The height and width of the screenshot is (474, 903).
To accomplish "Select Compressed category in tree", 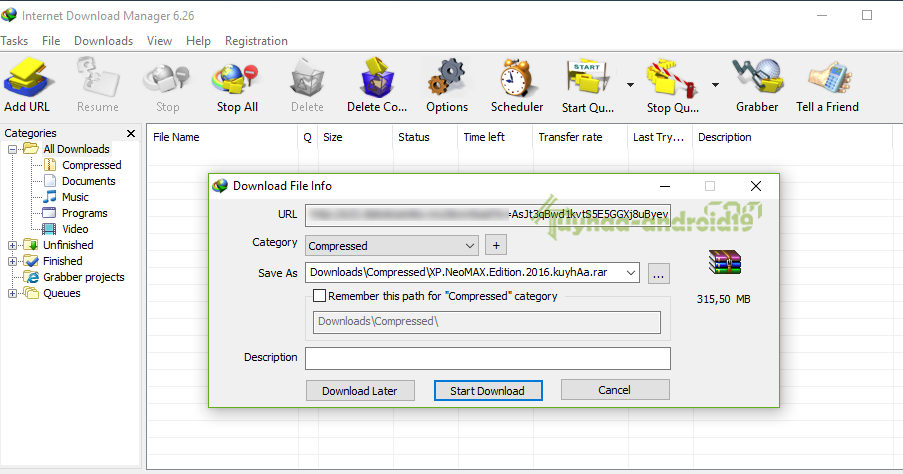I will coord(92,165).
